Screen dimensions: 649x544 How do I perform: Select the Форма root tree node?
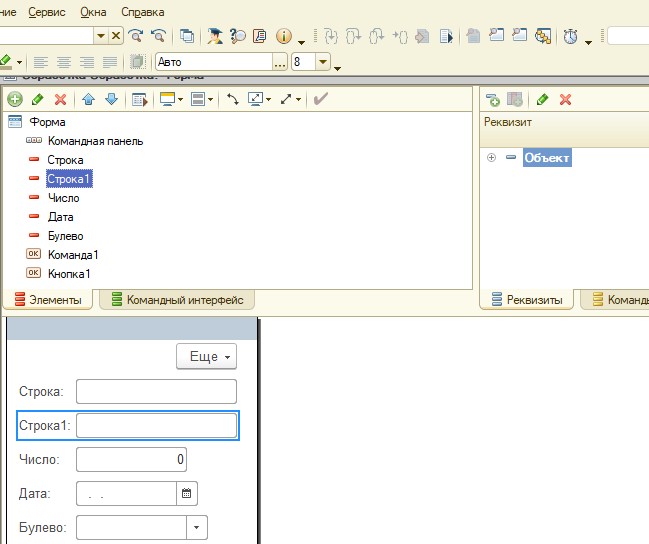(47, 122)
